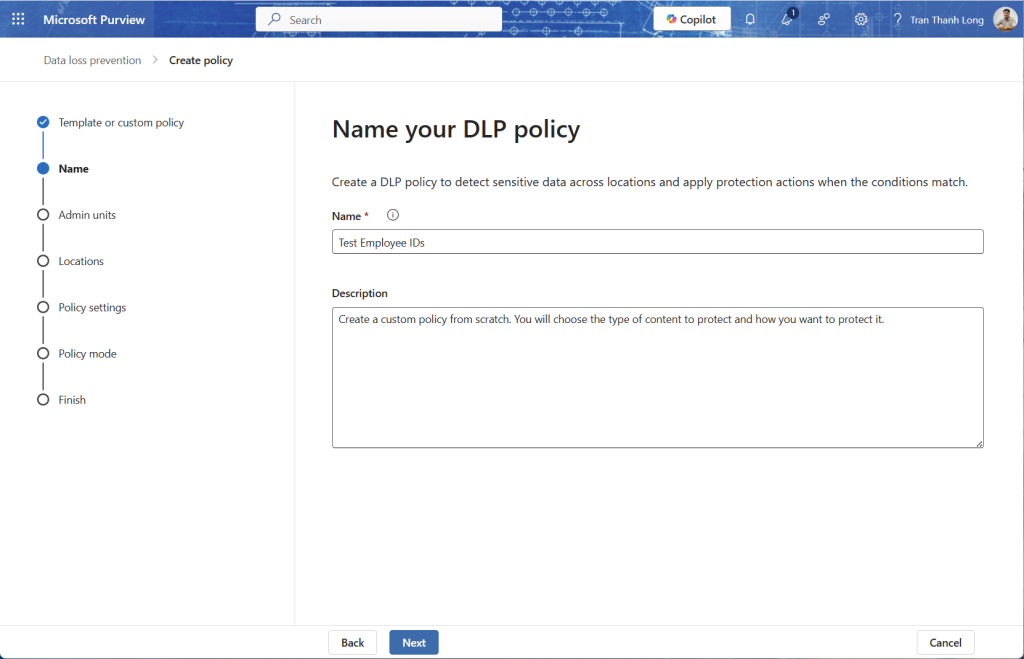
Task: Click the info icon next to Name
Action: (393, 215)
